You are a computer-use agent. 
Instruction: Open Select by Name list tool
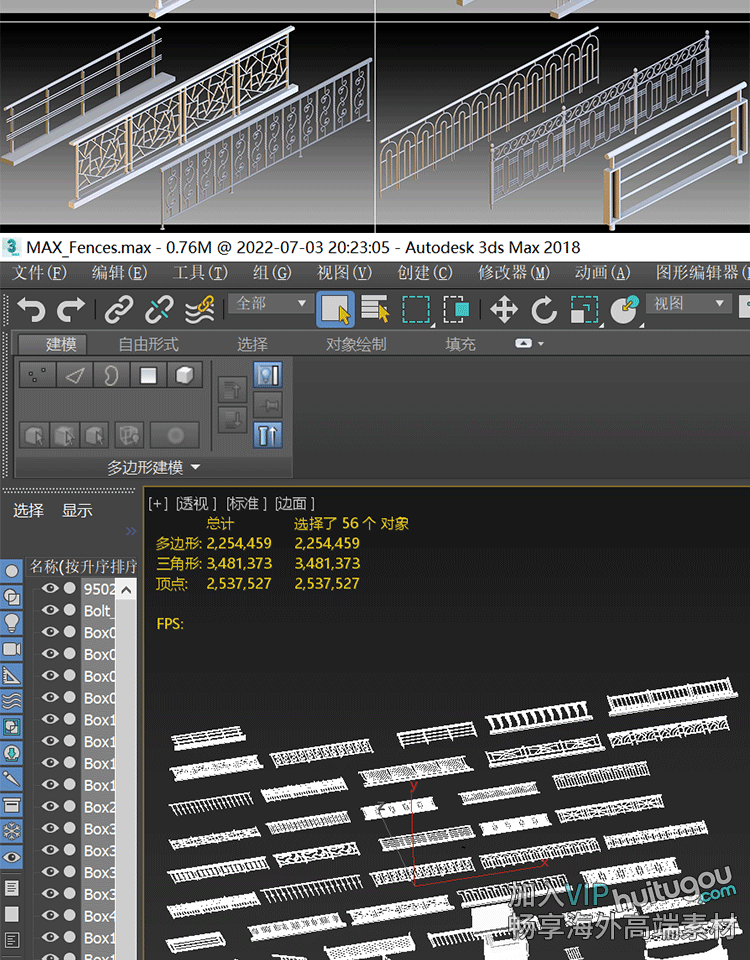click(375, 310)
